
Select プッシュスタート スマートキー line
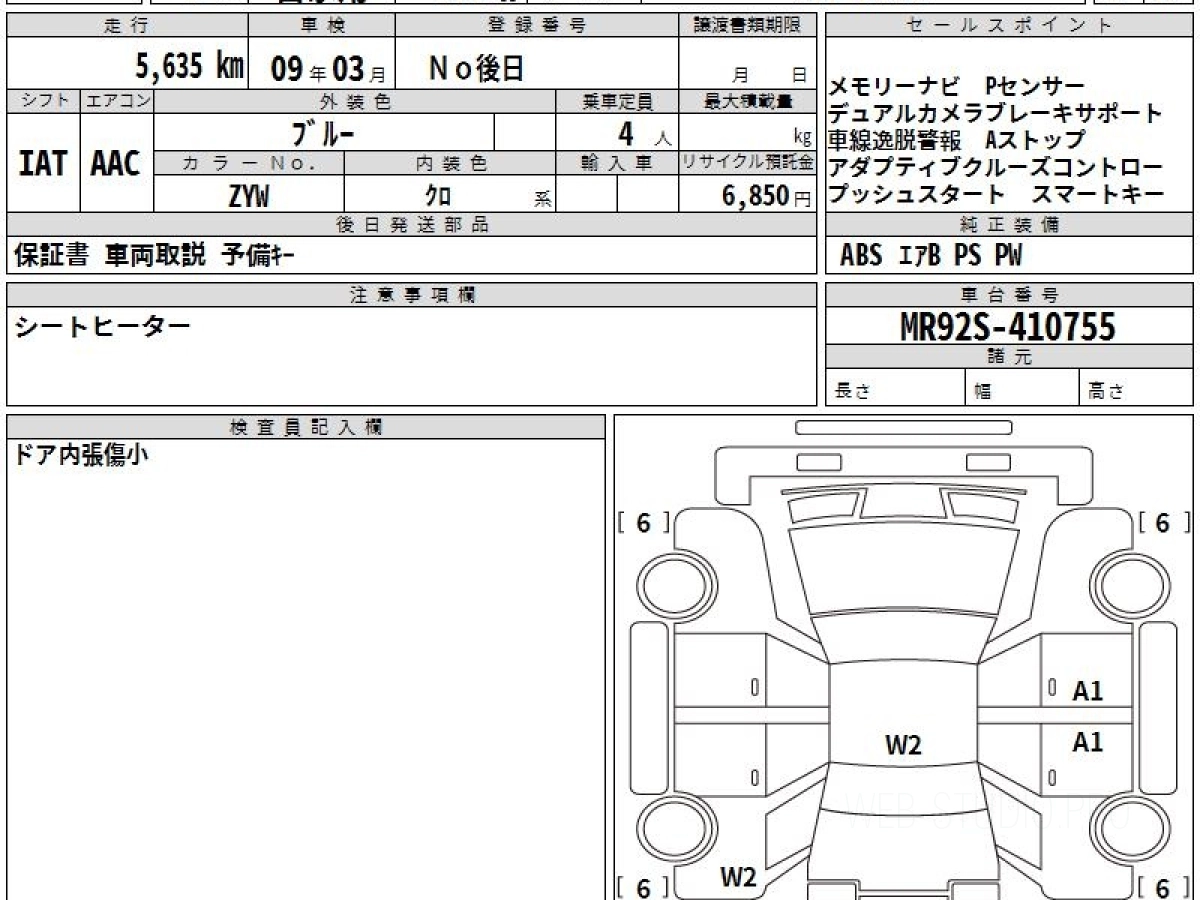pos(996,194)
